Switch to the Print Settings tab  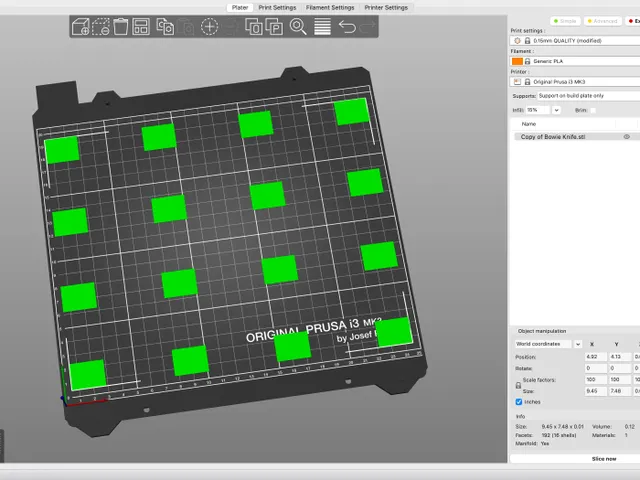(x=277, y=7)
